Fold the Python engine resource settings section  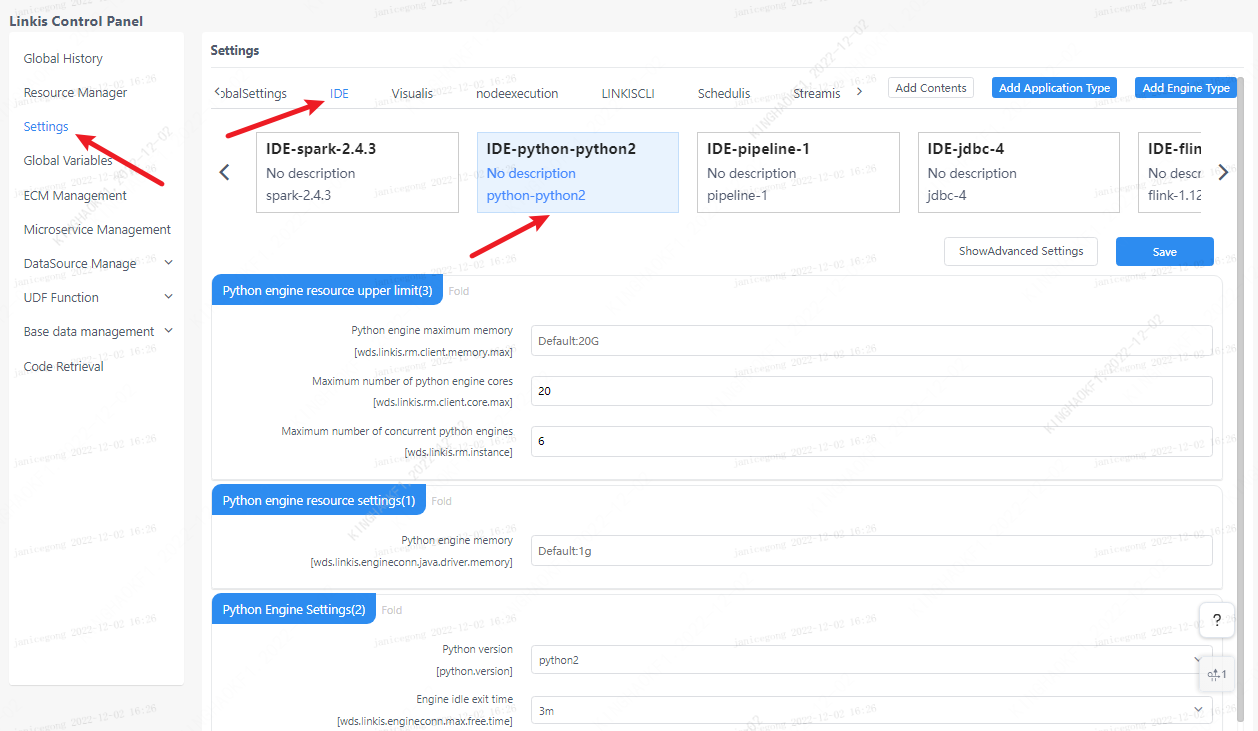[x=441, y=501]
